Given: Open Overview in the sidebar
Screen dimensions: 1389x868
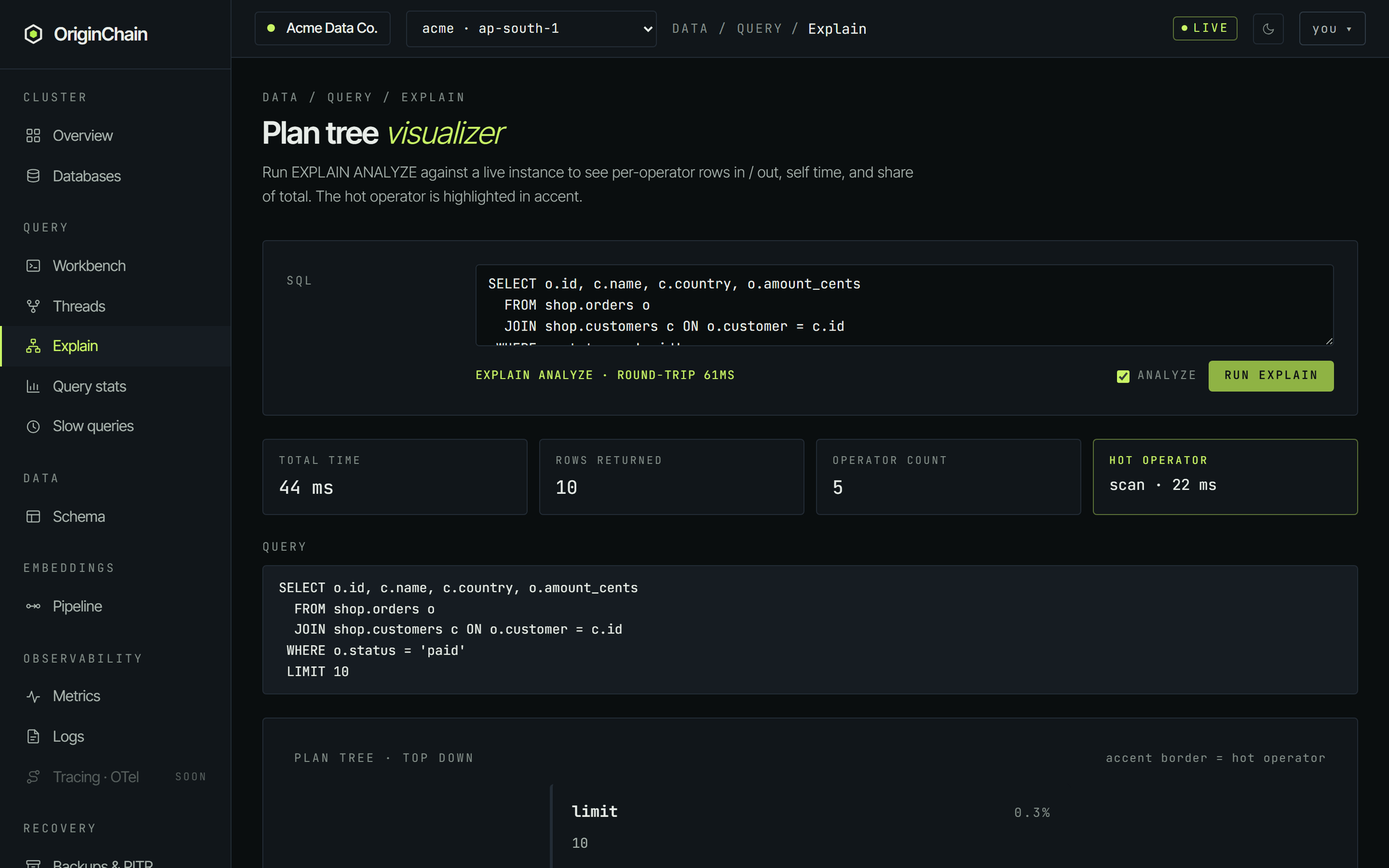Looking at the screenshot, I should pyautogui.click(x=116, y=136).
